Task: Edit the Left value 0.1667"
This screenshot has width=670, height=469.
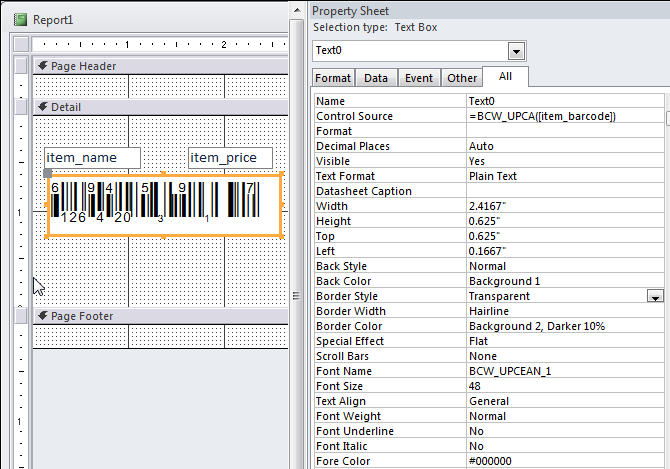Action: click(x=565, y=251)
